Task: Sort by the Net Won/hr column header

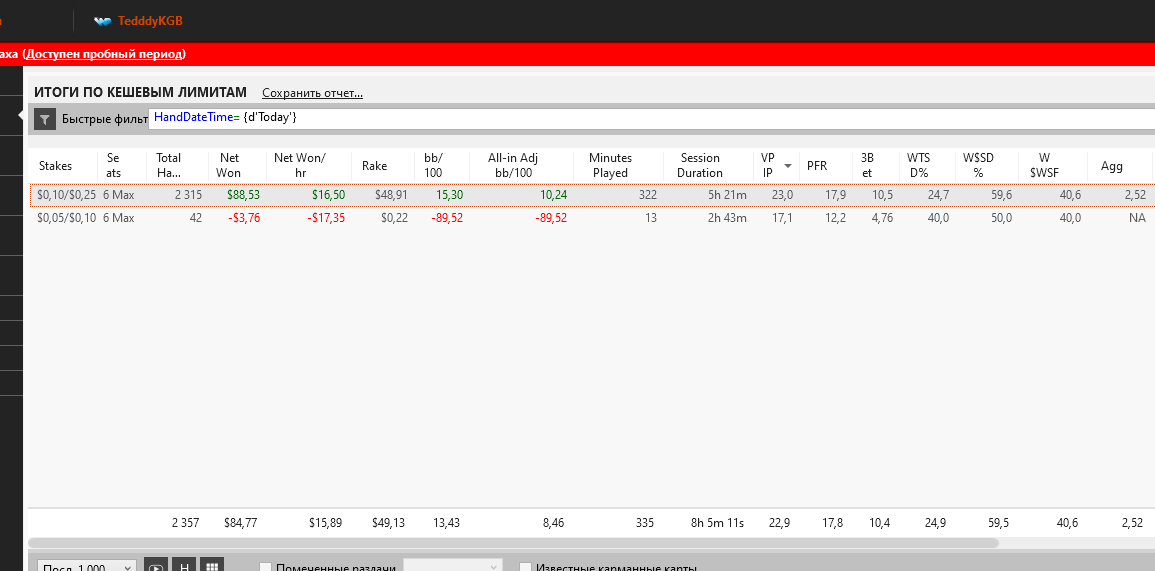Action: click(300, 166)
